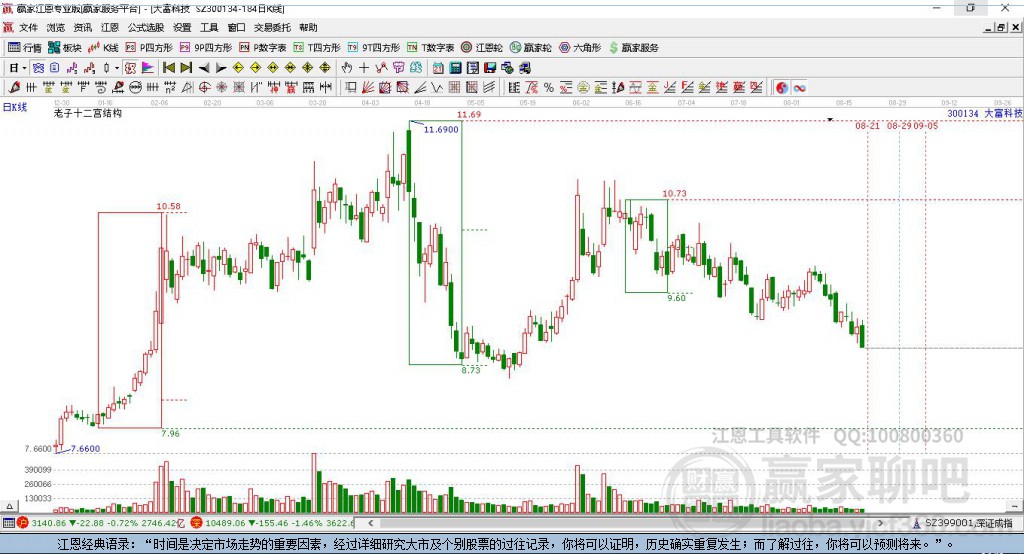Open the 工具 menu
The height and width of the screenshot is (554, 1024).
209,27
